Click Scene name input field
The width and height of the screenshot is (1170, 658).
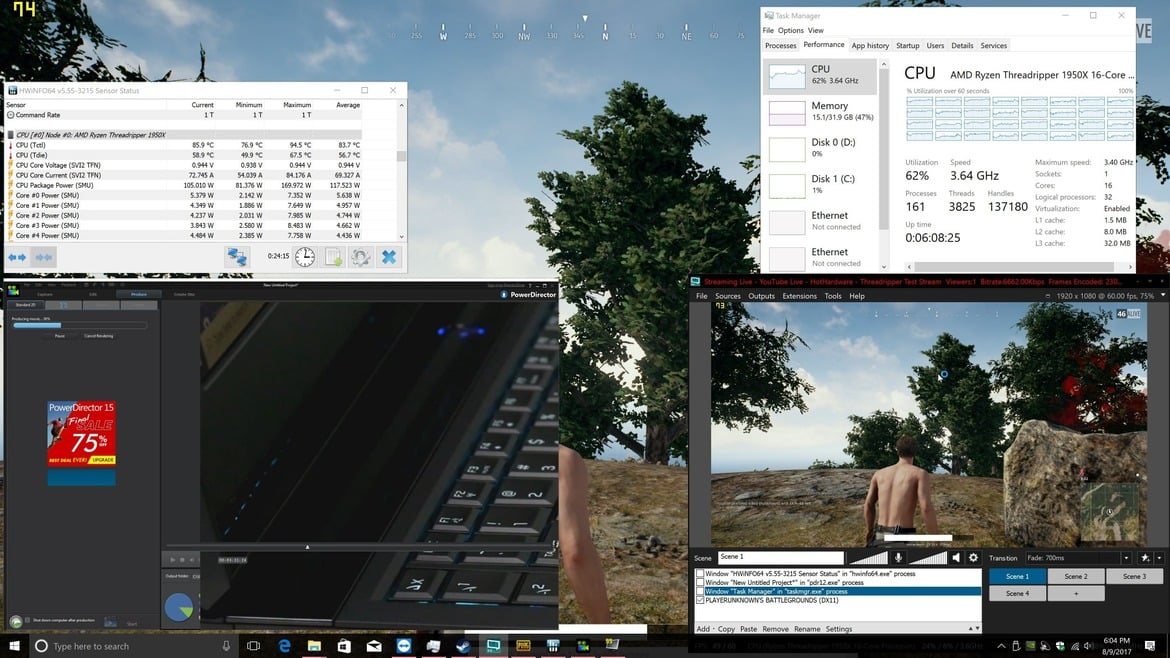point(780,557)
